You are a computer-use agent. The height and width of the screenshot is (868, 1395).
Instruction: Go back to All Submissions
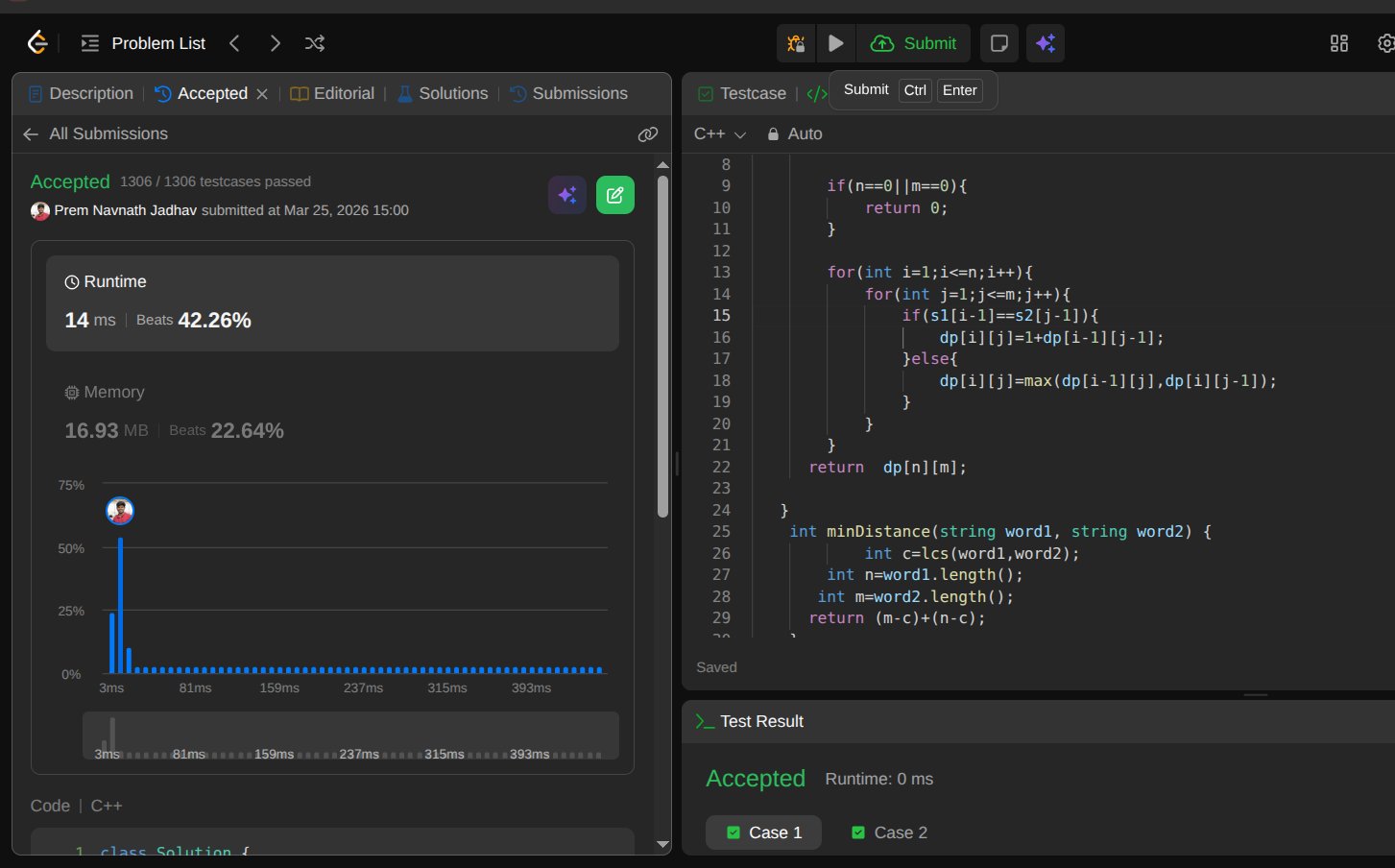(96, 134)
